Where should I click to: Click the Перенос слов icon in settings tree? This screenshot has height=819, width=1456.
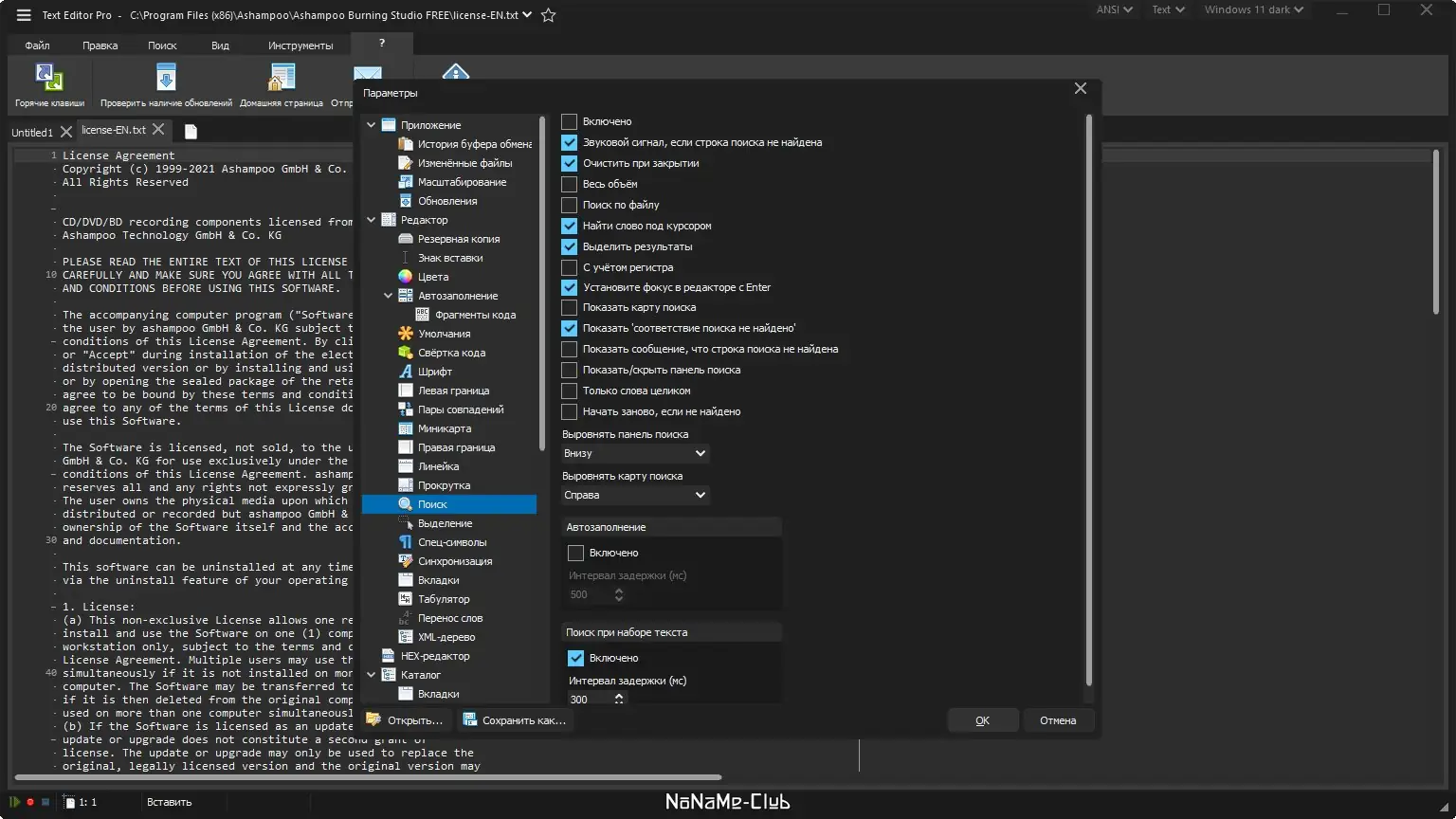click(406, 618)
